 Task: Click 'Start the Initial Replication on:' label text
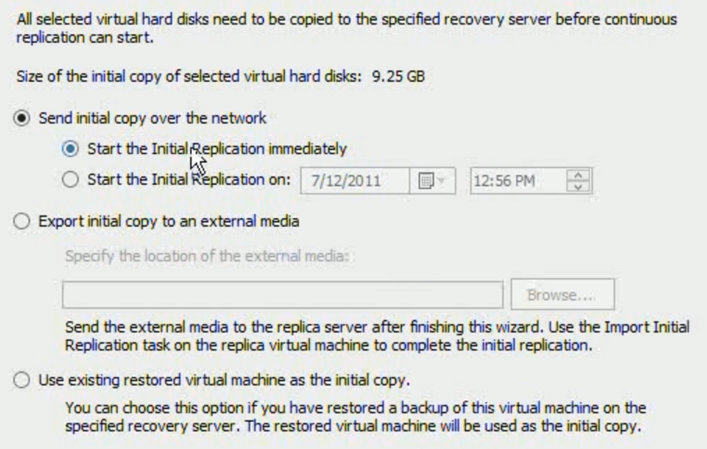pyautogui.click(x=188, y=181)
